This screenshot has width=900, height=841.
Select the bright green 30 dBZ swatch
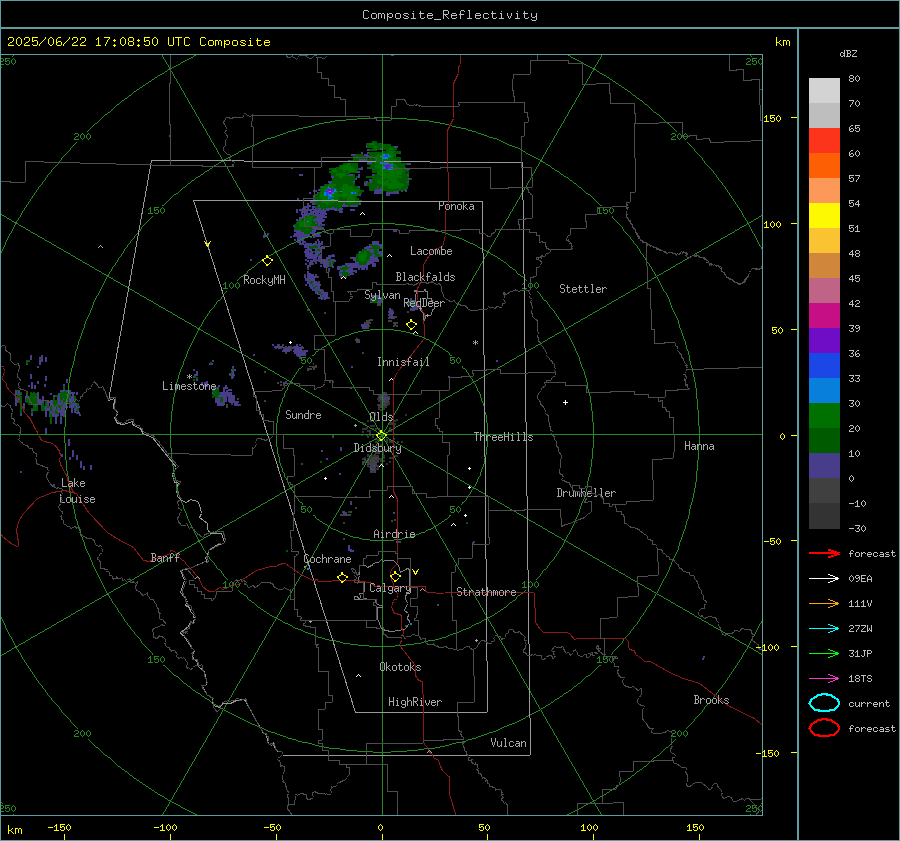824,415
